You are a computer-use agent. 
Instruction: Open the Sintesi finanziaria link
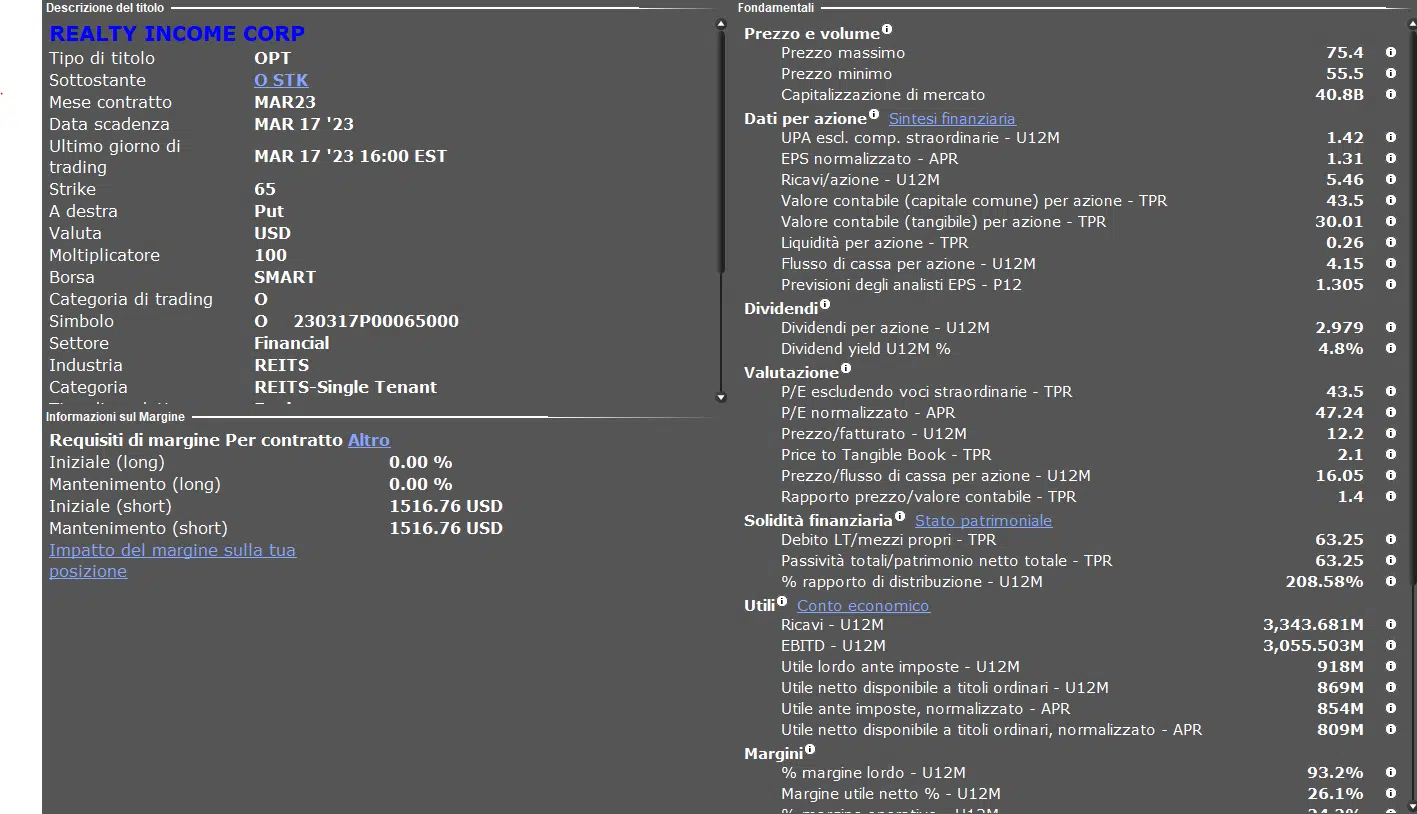point(951,119)
